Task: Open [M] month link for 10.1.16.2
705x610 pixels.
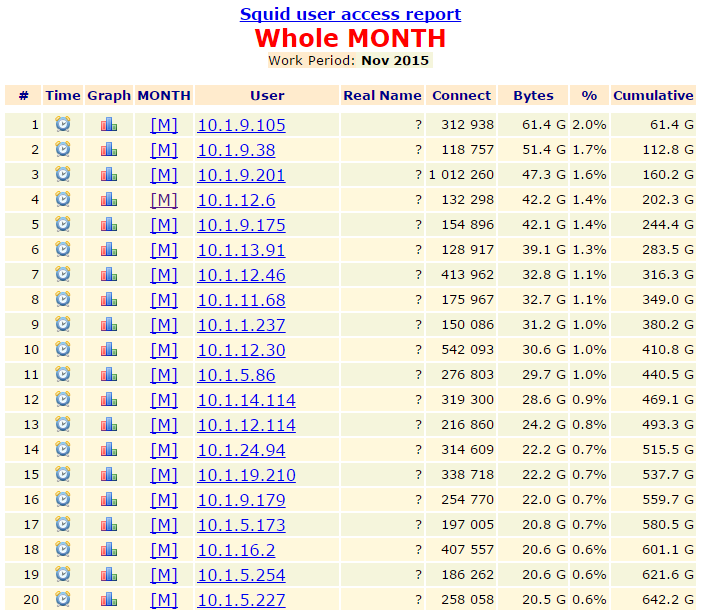Action: click(x=164, y=550)
